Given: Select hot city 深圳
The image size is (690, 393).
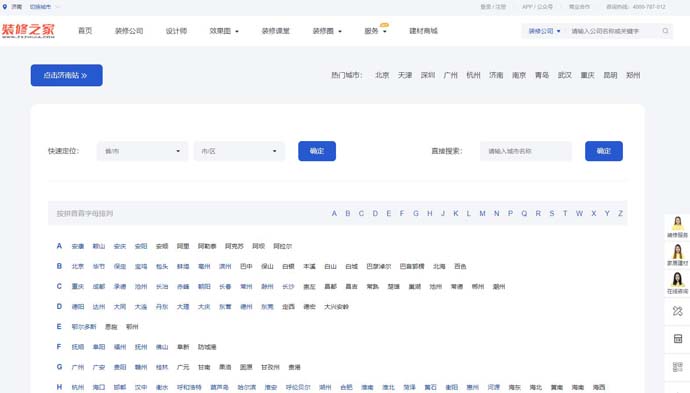Looking at the screenshot, I should pos(428,75).
